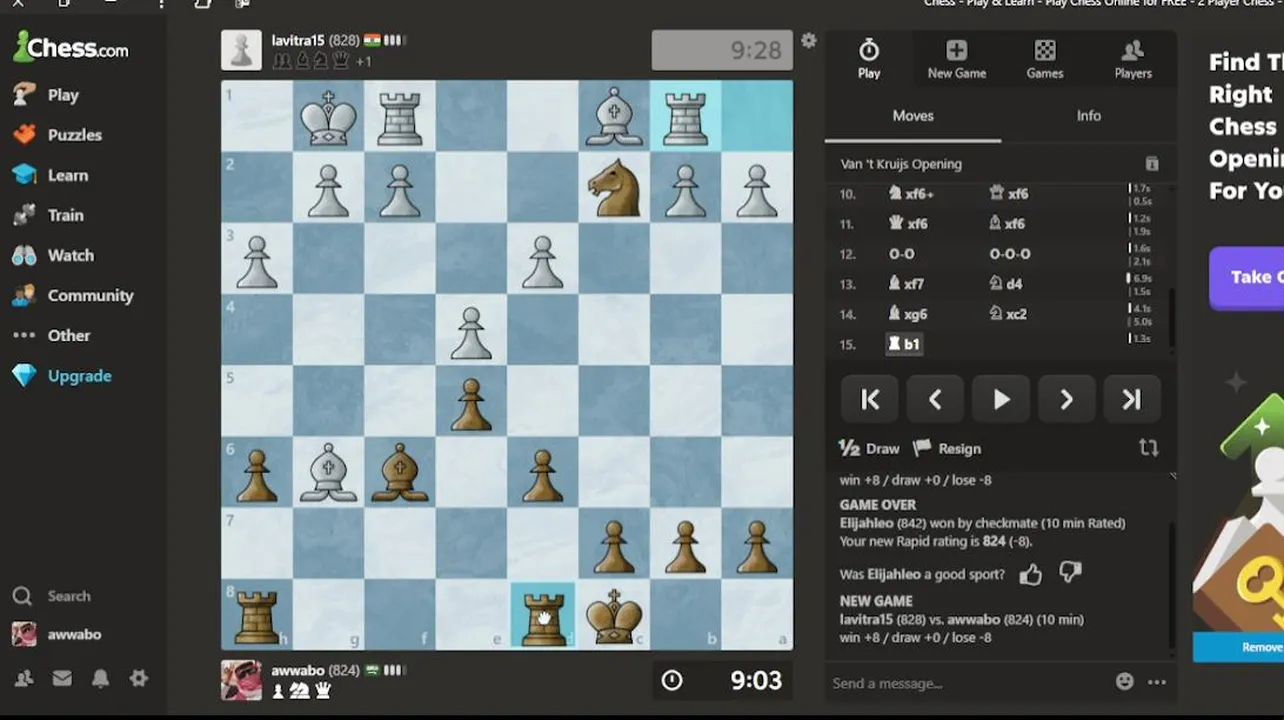Click the play moves button
1284x720 pixels.
pos(1001,400)
